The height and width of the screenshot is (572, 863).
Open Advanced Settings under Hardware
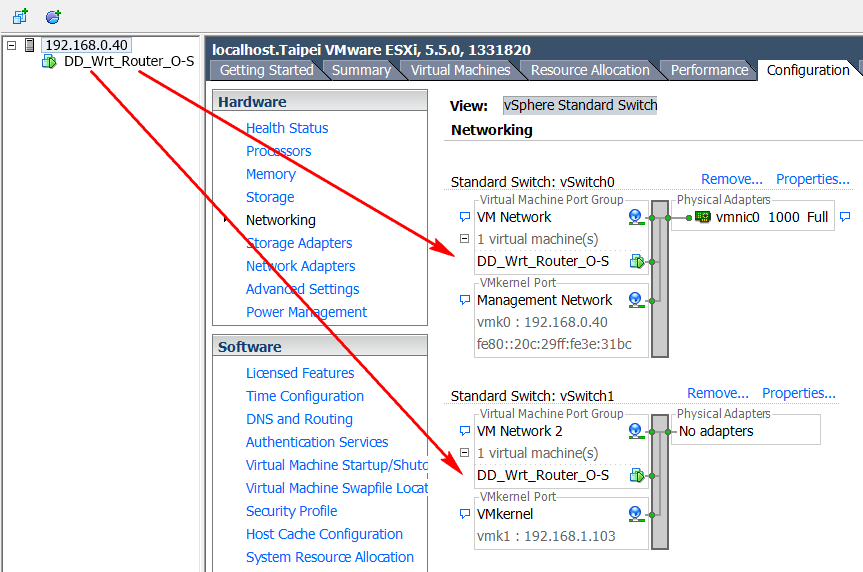302,289
